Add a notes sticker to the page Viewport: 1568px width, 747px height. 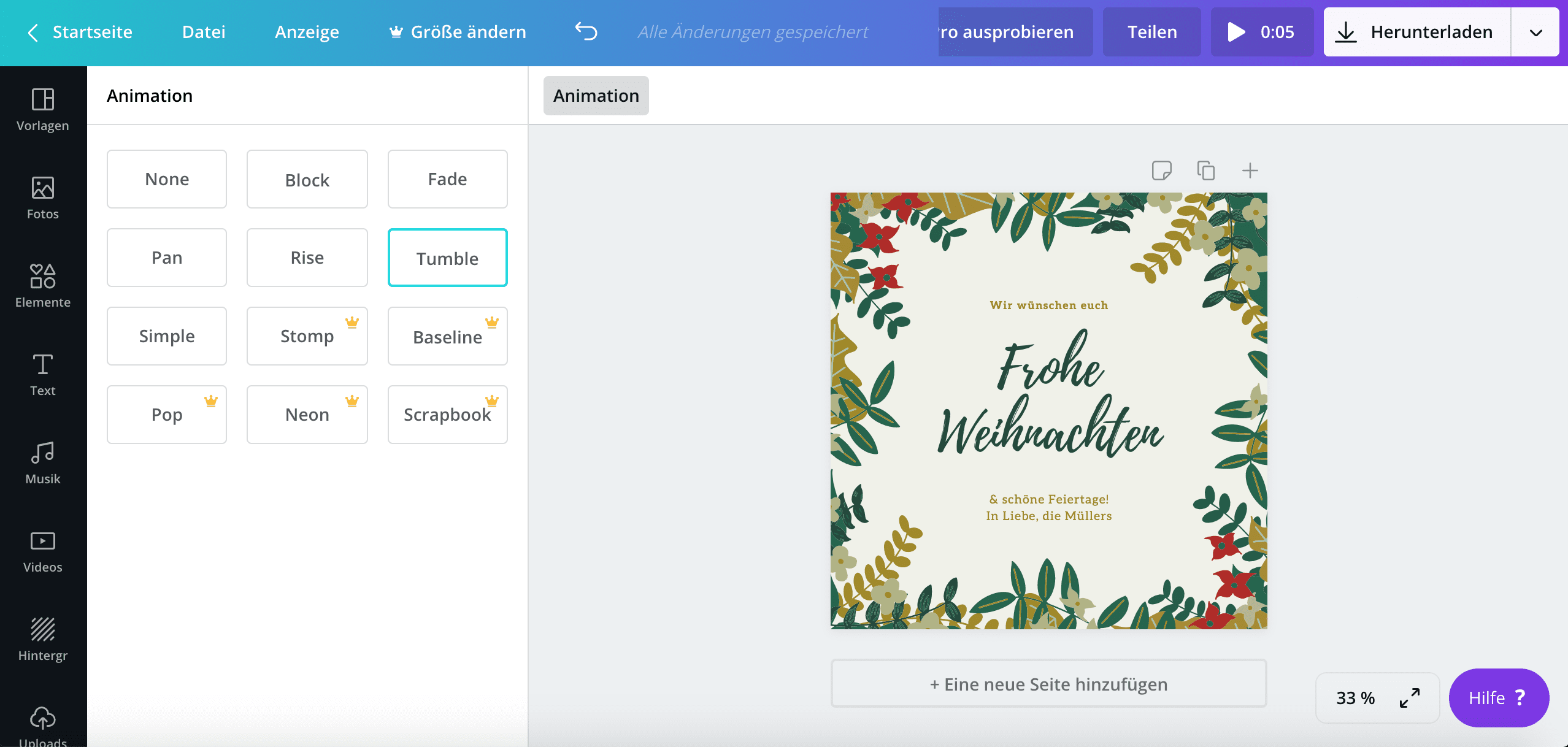pyautogui.click(x=1161, y=170)
